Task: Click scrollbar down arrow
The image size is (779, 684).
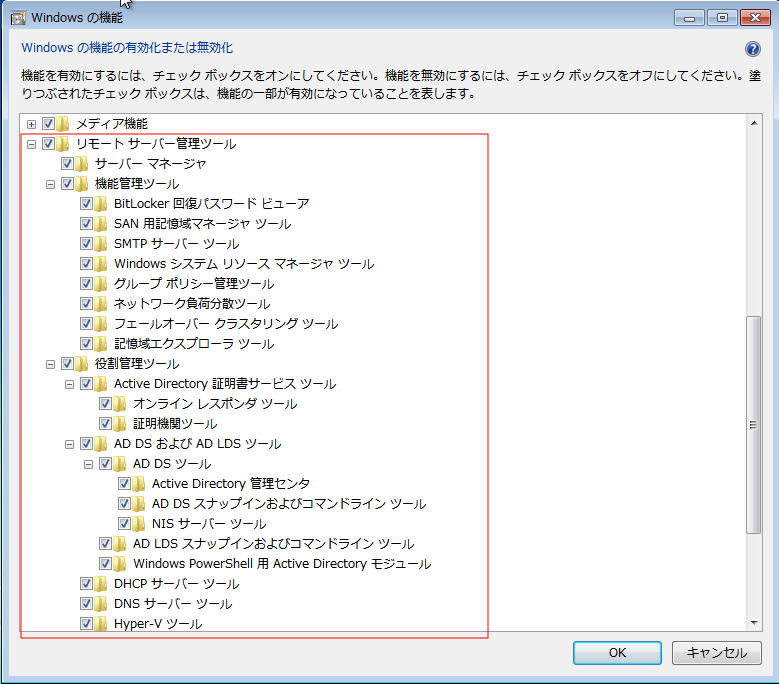Action: click(x=754, y=623)
